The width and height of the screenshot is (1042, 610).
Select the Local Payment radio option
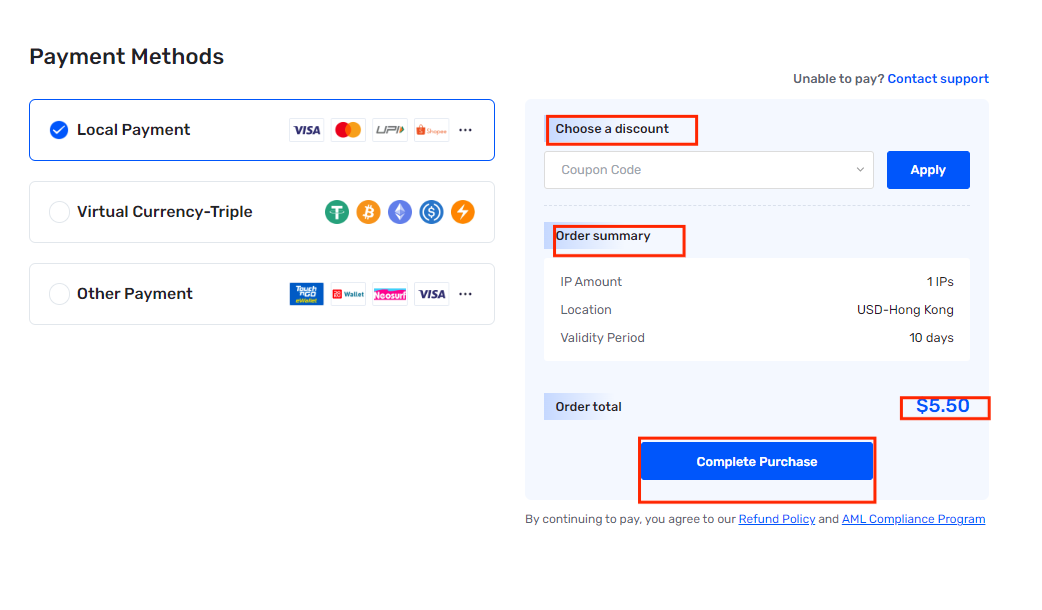click(x=59, y=130)
